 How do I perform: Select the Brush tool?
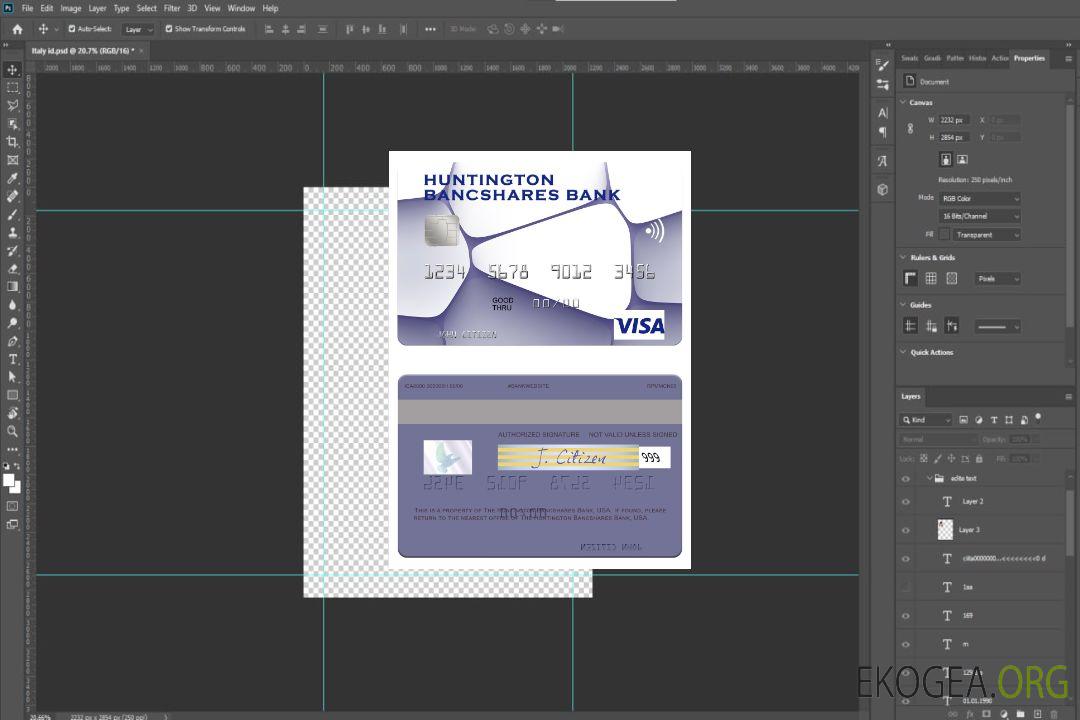click(x=12, y=214)
